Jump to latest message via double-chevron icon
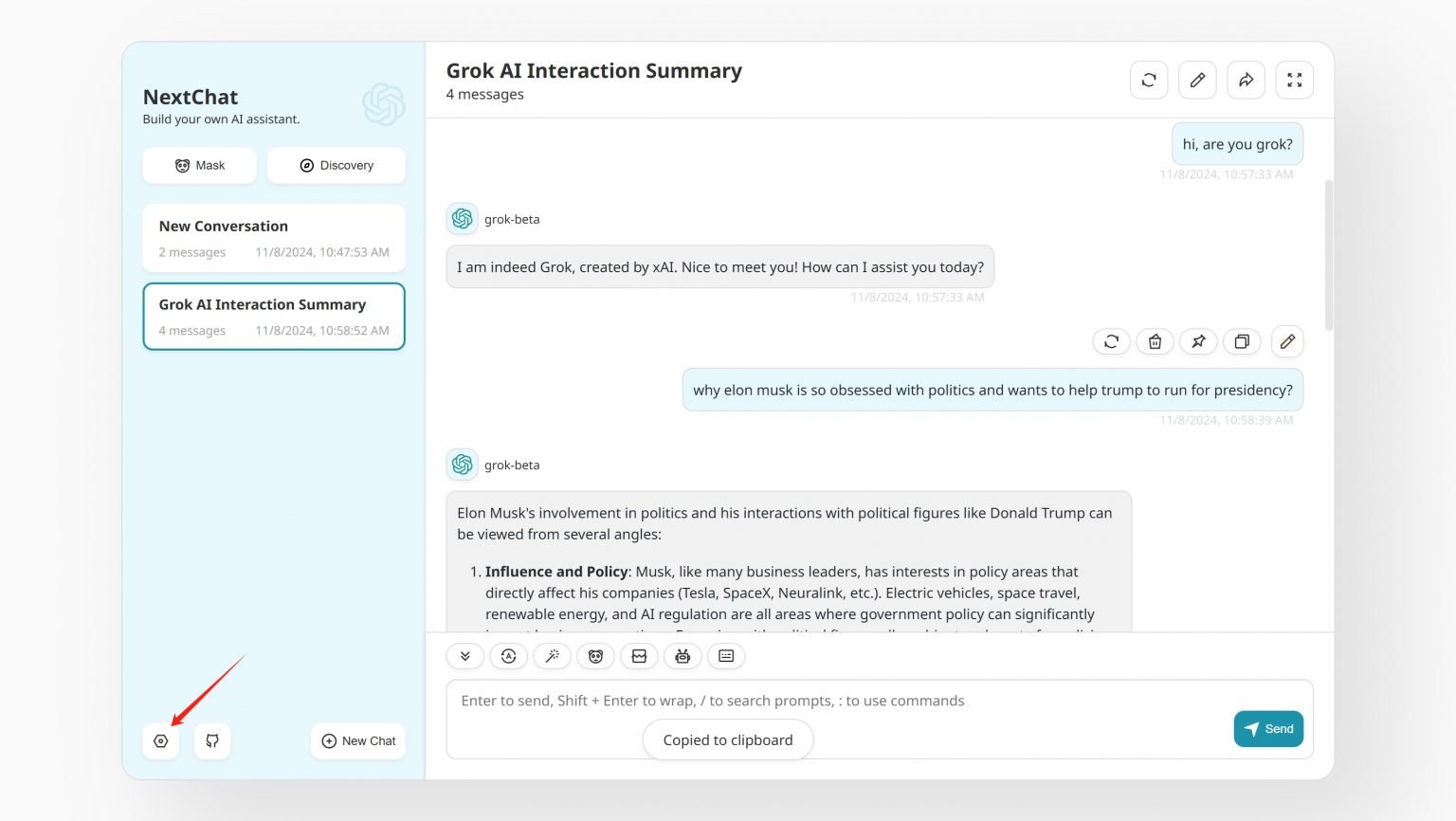 (x=464, y=656)
